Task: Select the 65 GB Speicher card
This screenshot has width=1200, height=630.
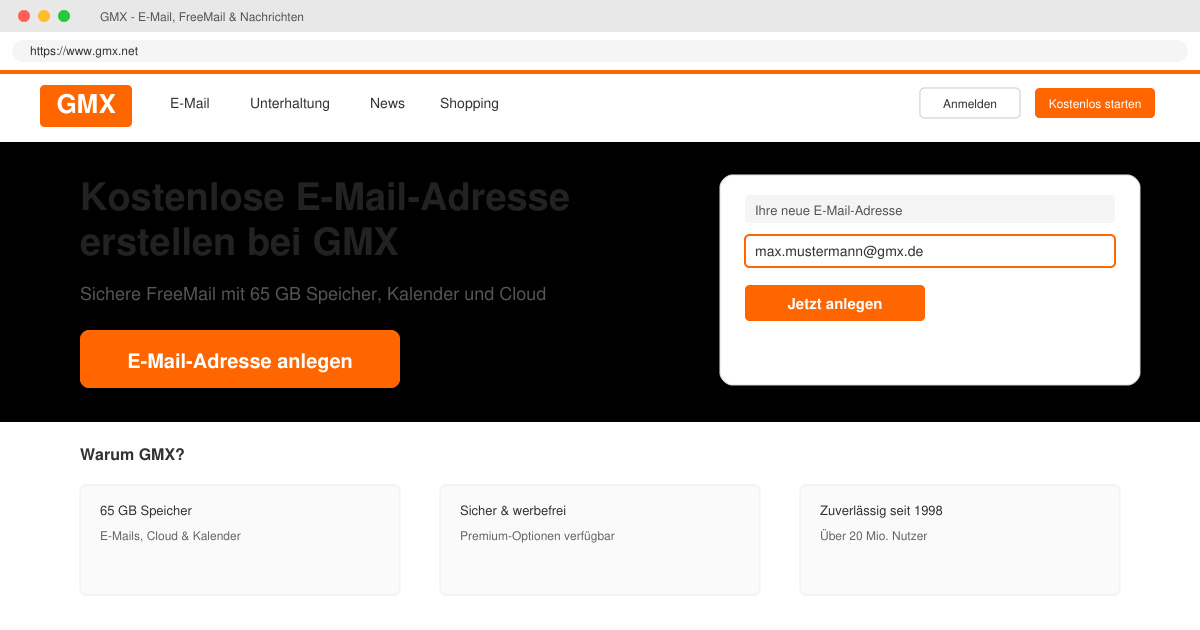Action: [240, 540]
